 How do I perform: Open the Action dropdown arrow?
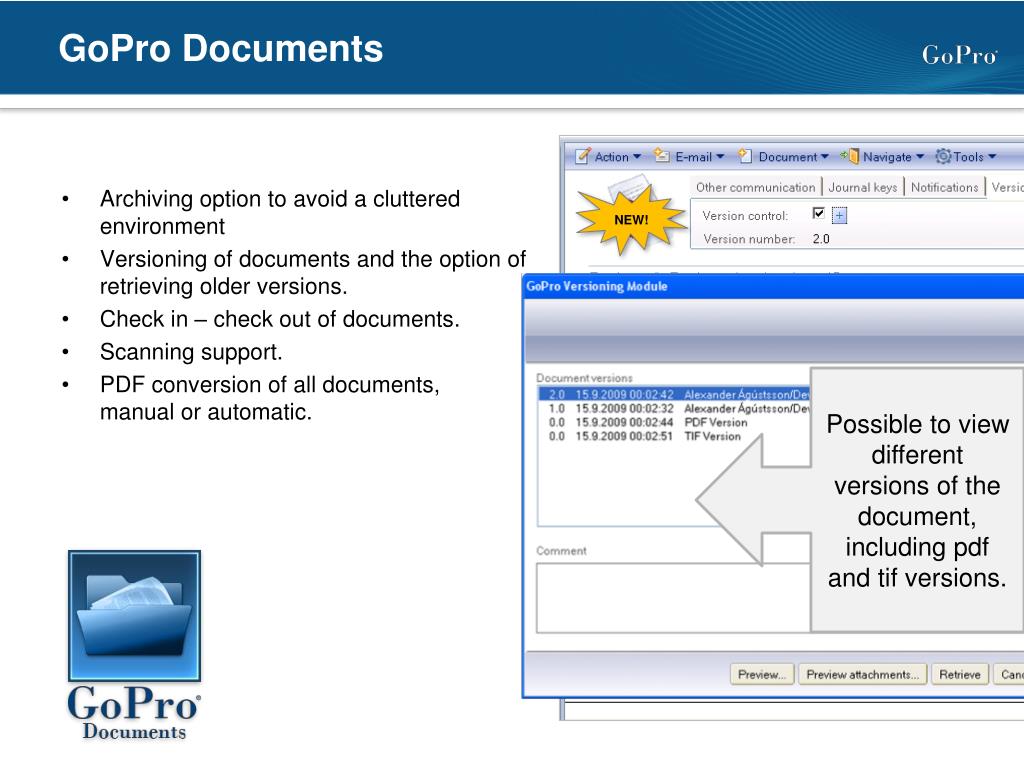637,157
